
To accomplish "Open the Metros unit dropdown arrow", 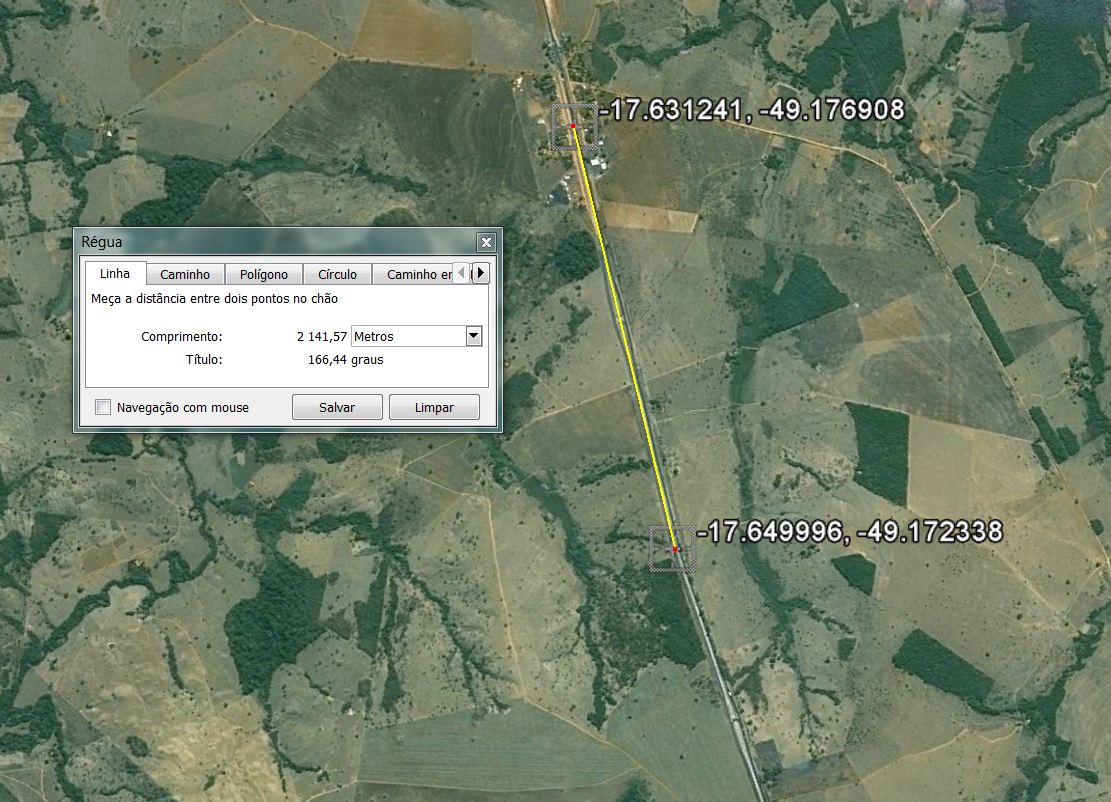I will pyautogui.click(x=474, y=336).
